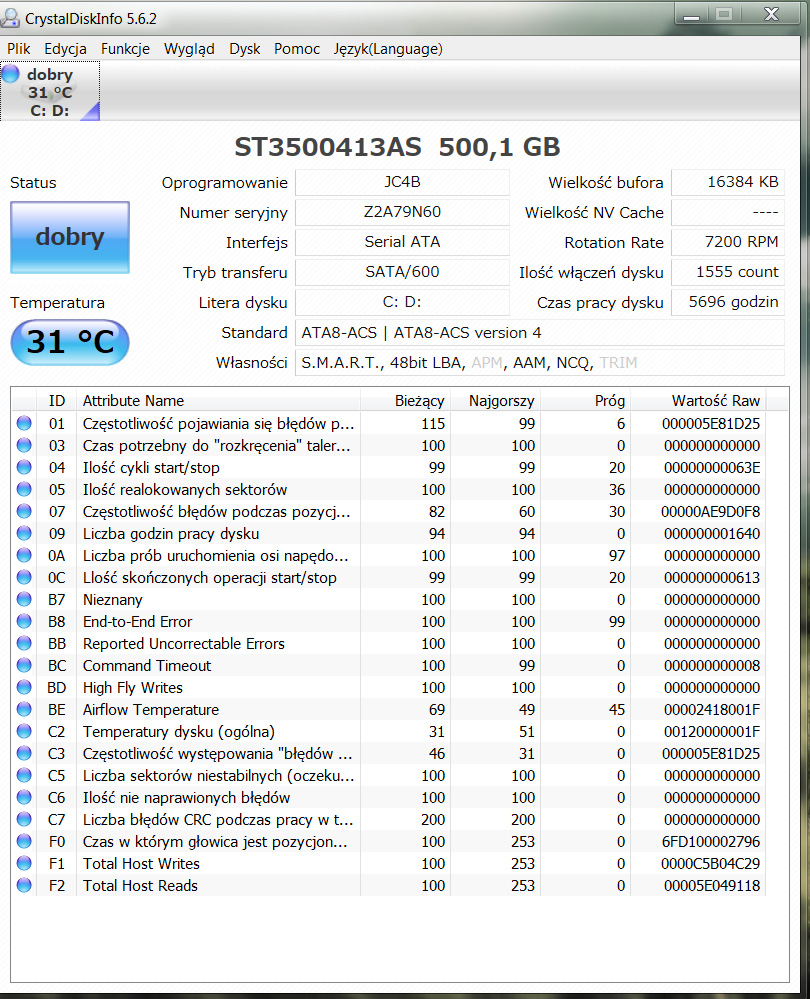
Task: Click the status orb of attribute 0A
Action: point(24,555)
